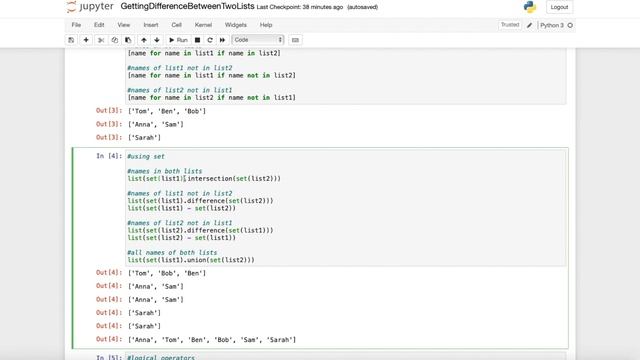The image size is (640, 360).
Task: Paste cells below icon
Action: click(x=128, y=40)
